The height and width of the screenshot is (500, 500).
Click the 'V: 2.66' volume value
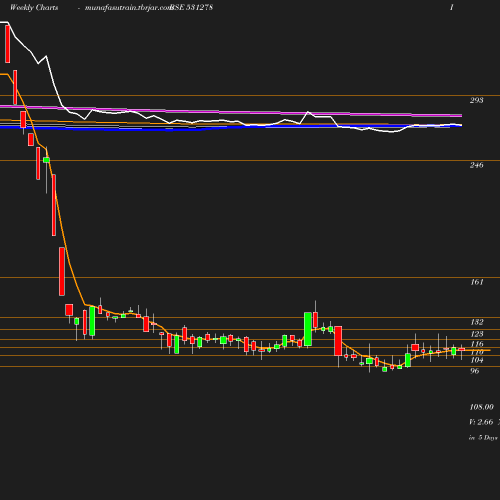[481, 422]
